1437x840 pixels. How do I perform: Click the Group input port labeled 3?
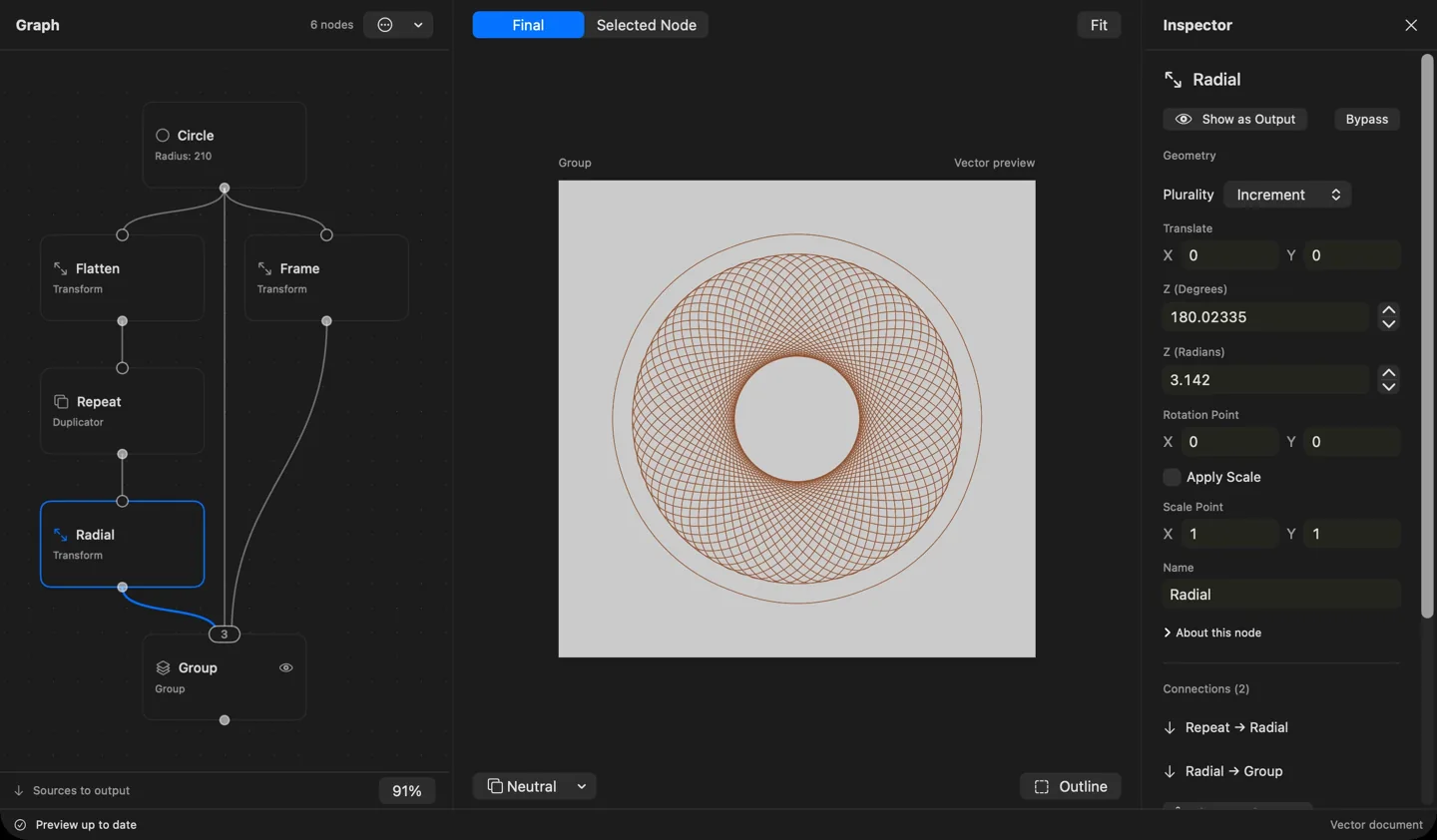tap(225, 634)
